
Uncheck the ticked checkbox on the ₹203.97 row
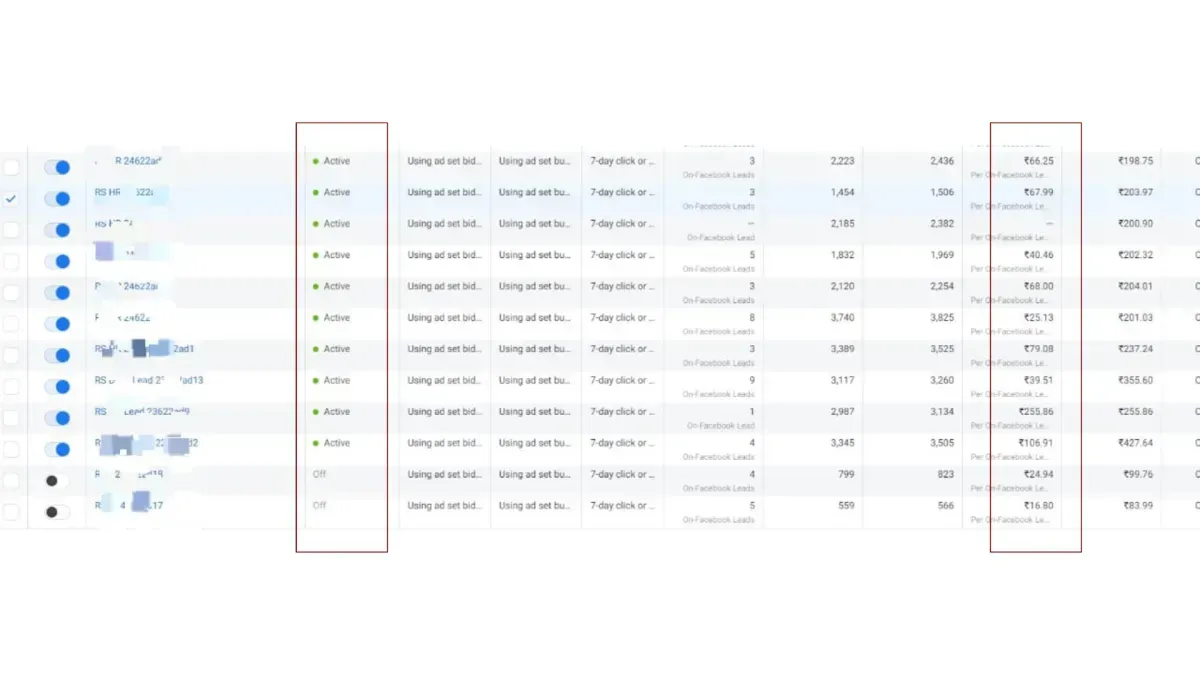(11, 198)
